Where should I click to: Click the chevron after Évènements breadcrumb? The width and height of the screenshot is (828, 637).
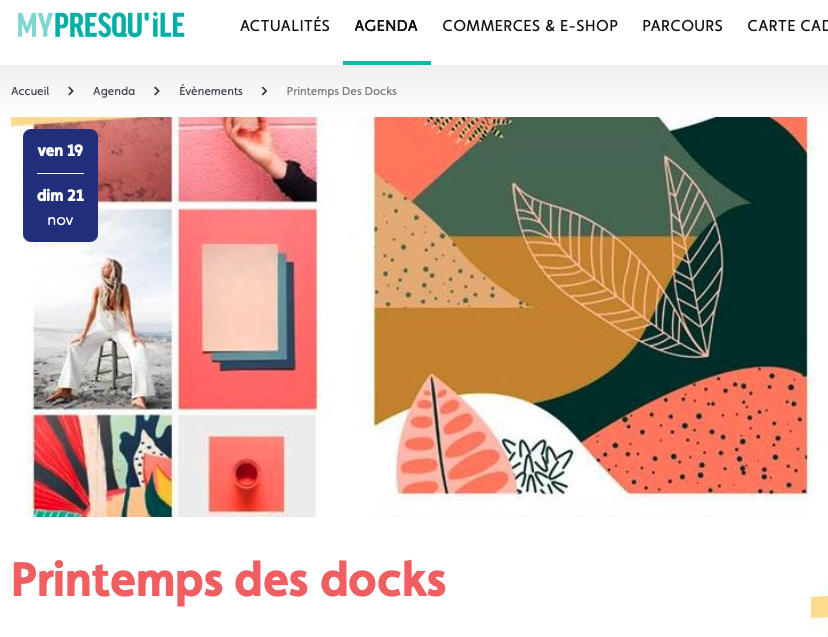(x=264, y=91)
